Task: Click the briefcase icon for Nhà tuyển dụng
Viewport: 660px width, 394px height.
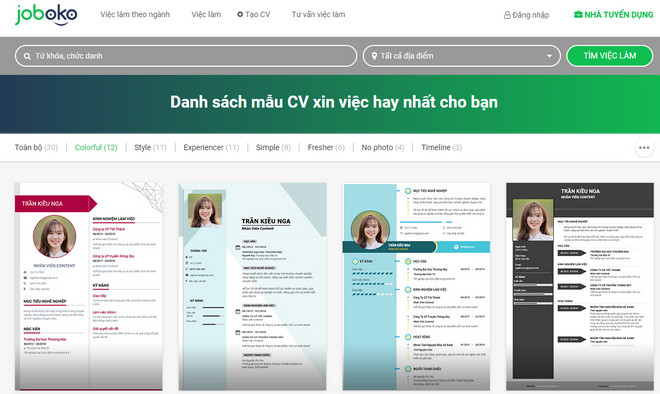Action: [578, 14]
